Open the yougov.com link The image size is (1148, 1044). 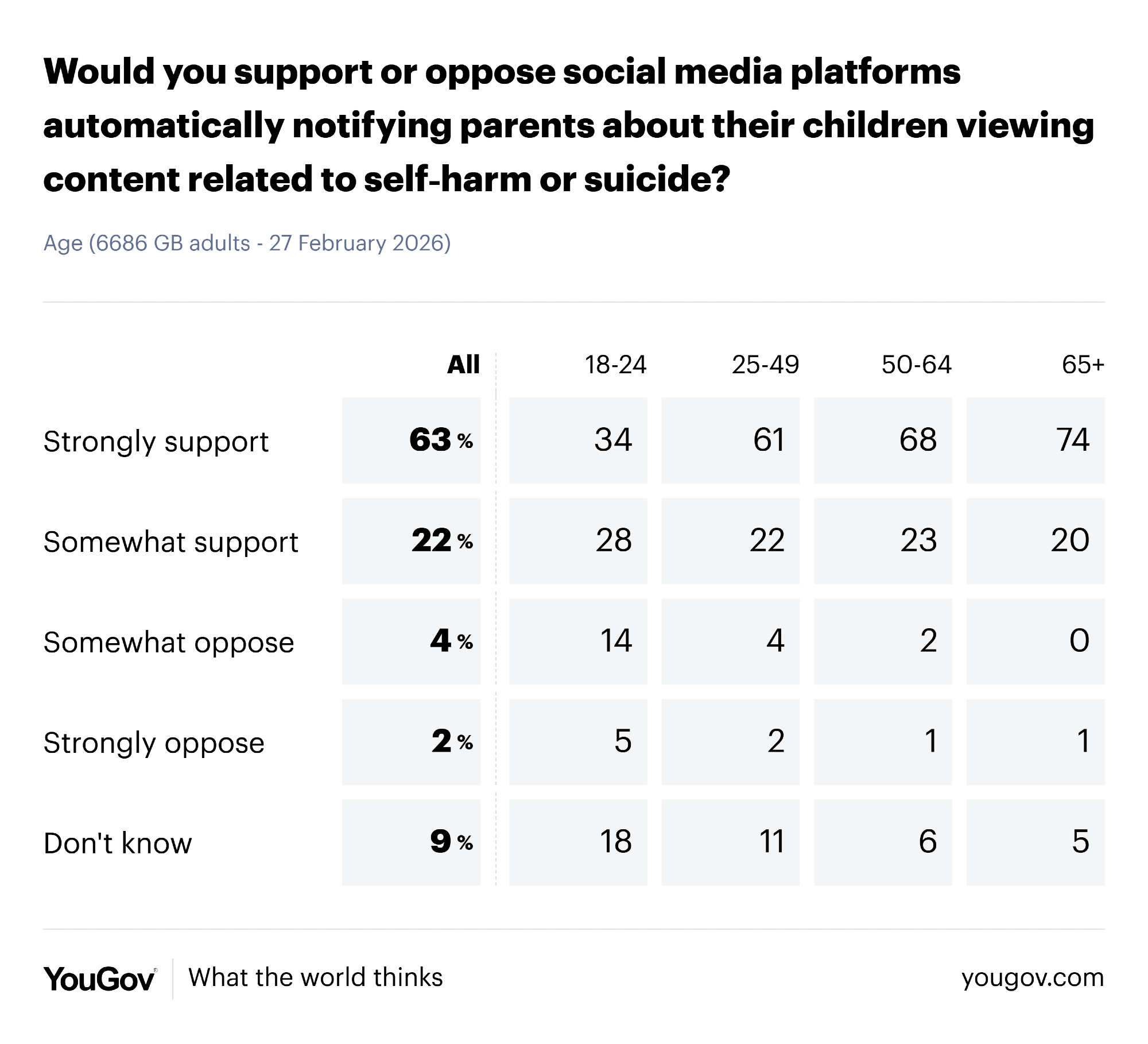1032,977
